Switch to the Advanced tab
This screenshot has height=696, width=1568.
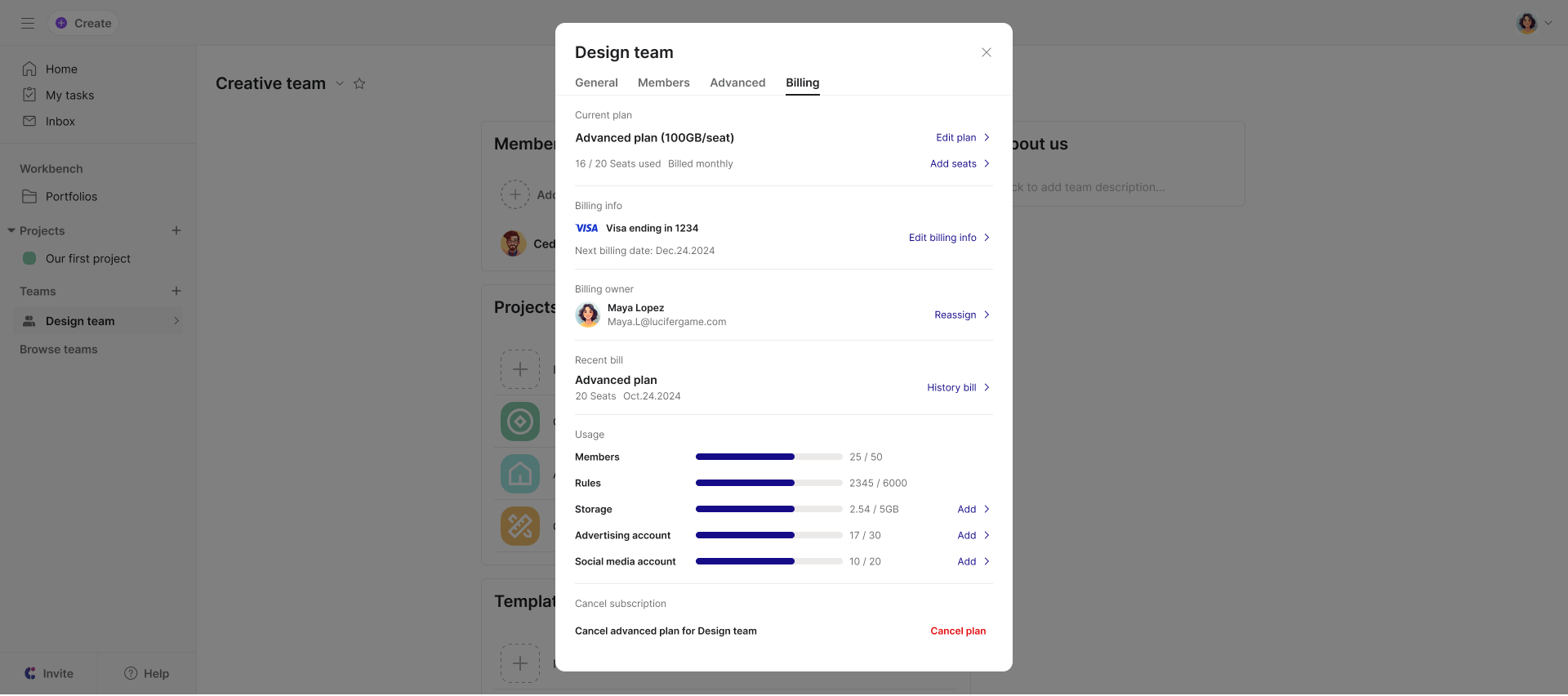pos(737,83)
